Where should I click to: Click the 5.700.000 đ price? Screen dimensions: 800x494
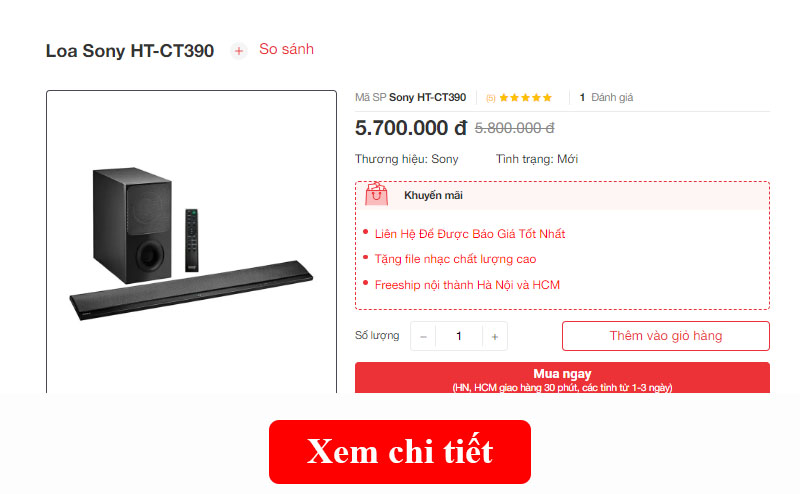point(411,128)
